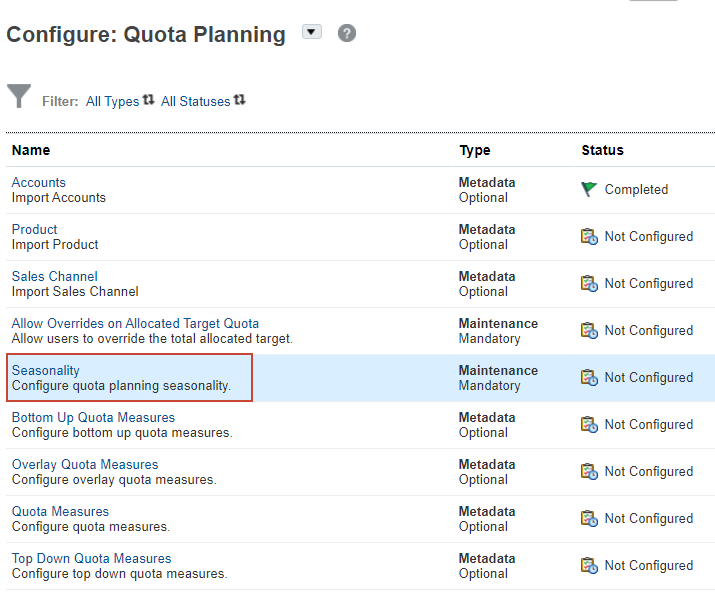Image resolution: width=715 pixels, height=592 pixels.
Task: Click the Name column header
Action: 31,150
